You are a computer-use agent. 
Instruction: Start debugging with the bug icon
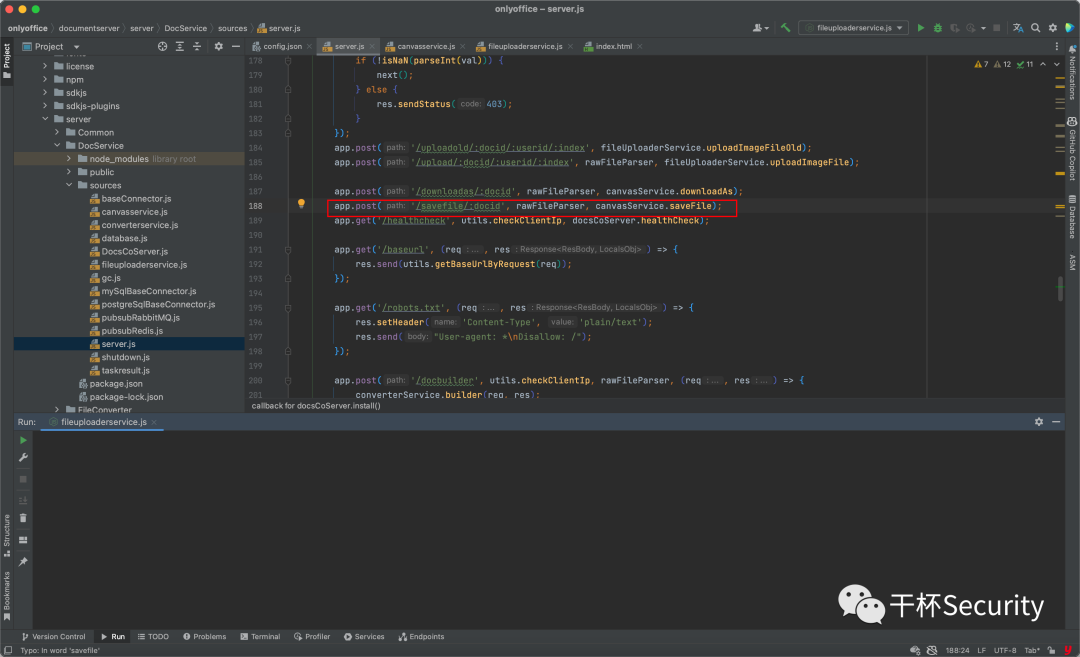pyautogui.click(x=937, y=28)
